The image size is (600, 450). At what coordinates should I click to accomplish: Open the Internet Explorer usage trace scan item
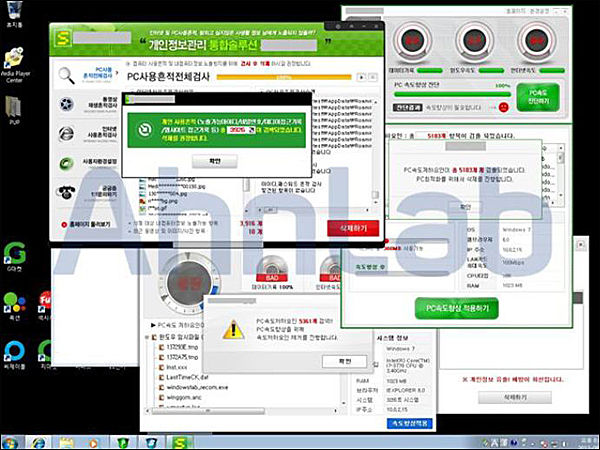(x=66, y=134)
